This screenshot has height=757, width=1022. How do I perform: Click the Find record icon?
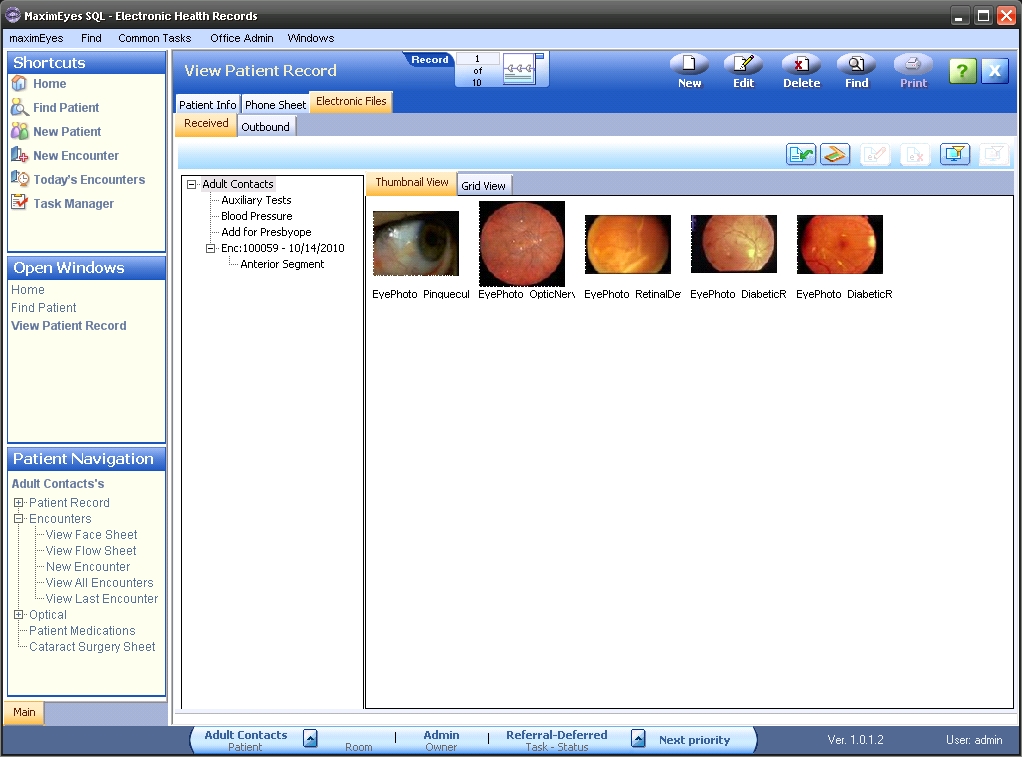tap(856, 65)
